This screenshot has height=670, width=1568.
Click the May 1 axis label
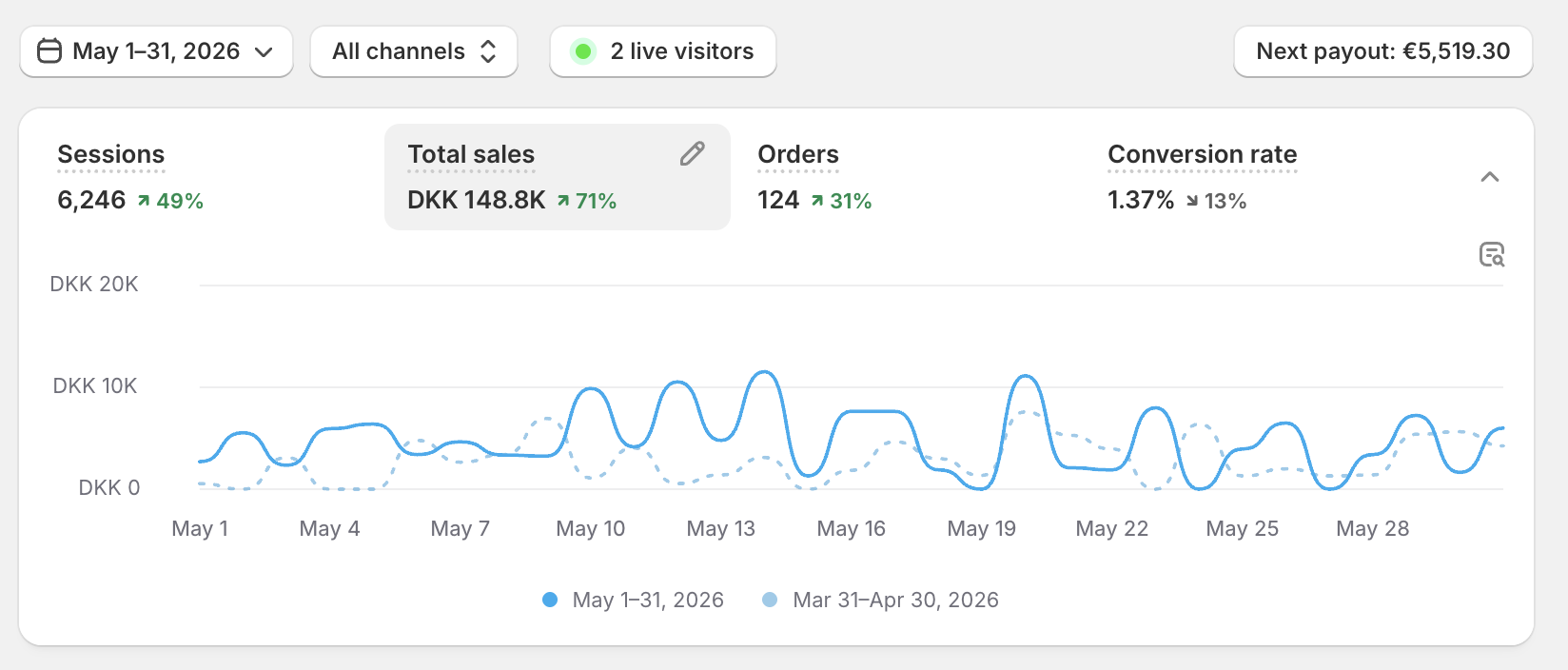coord(200,528)
